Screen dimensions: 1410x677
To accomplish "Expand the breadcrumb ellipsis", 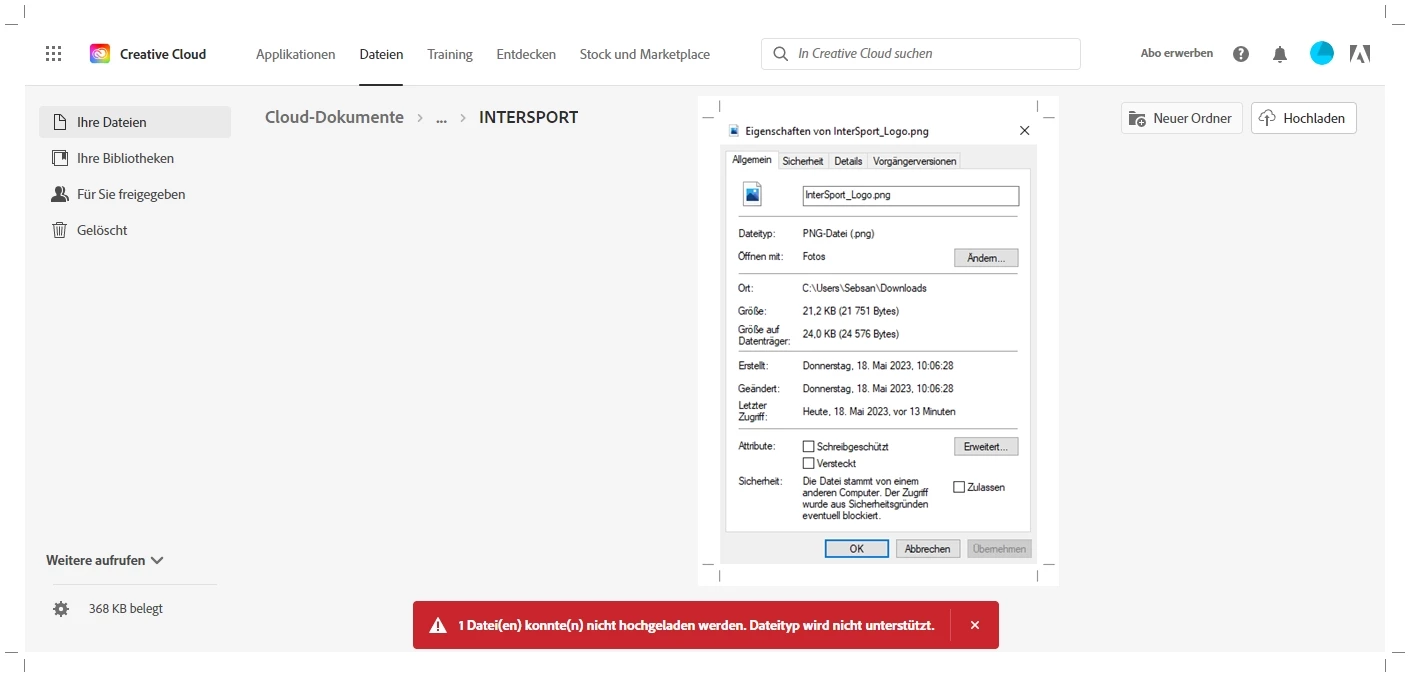I will coord(441,118).
